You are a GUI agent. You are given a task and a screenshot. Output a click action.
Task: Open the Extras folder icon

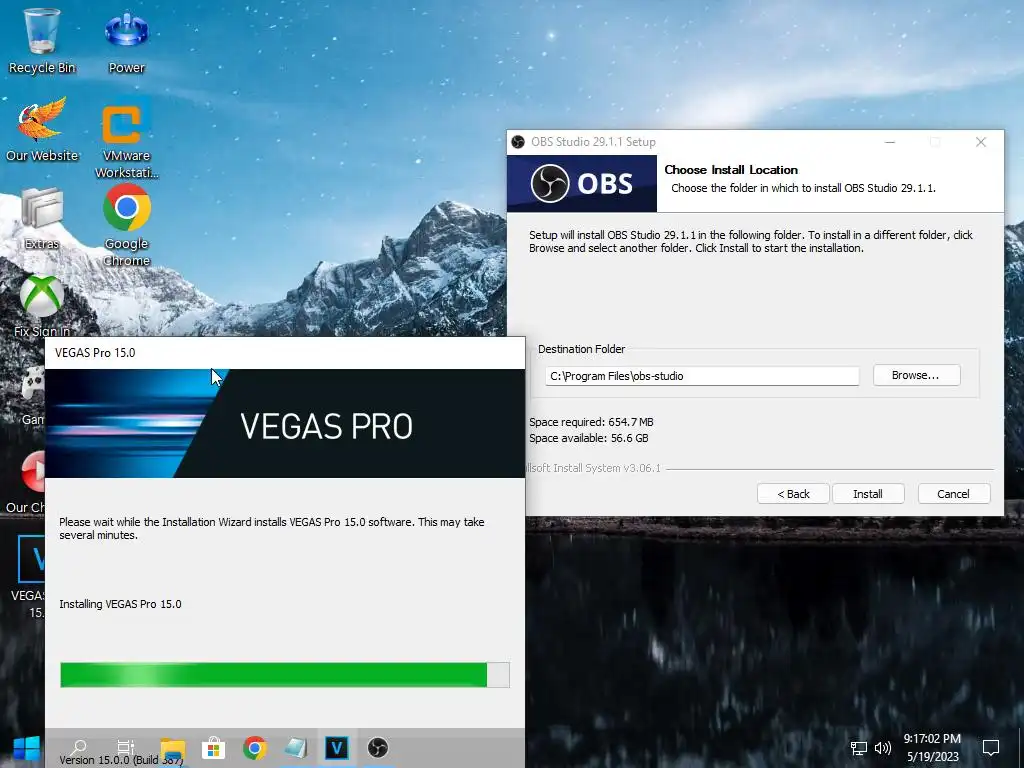coord(42,217)
